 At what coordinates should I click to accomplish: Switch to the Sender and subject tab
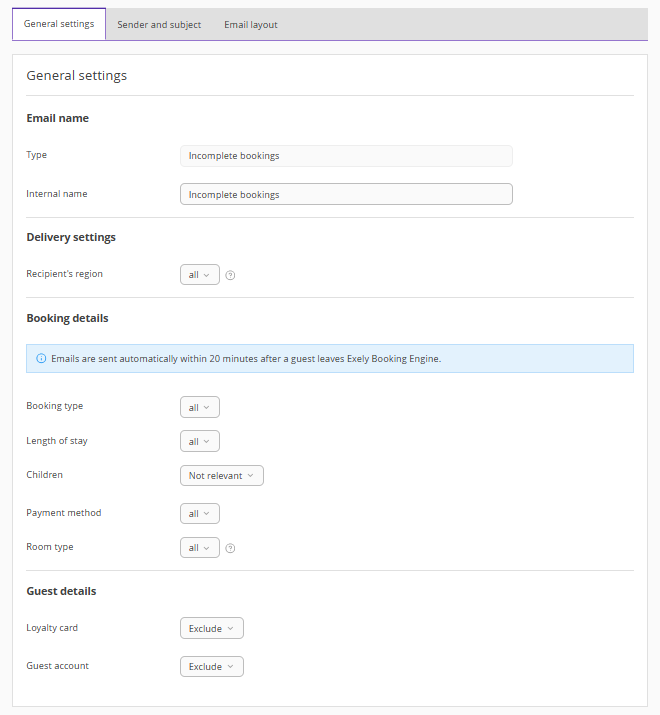tap(159, 25)
